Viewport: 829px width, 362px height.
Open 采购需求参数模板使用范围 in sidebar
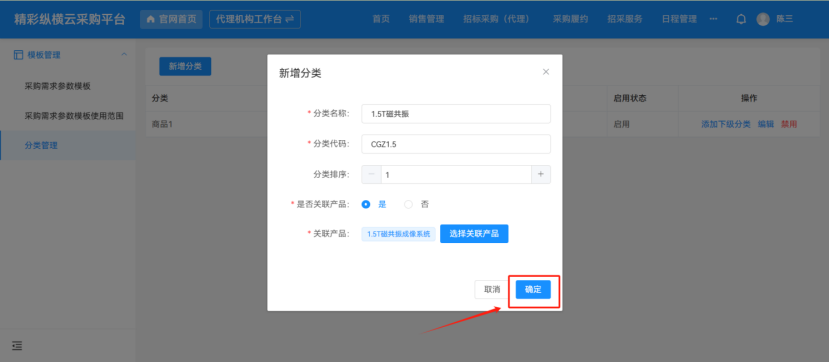click(x=74, y=116)
